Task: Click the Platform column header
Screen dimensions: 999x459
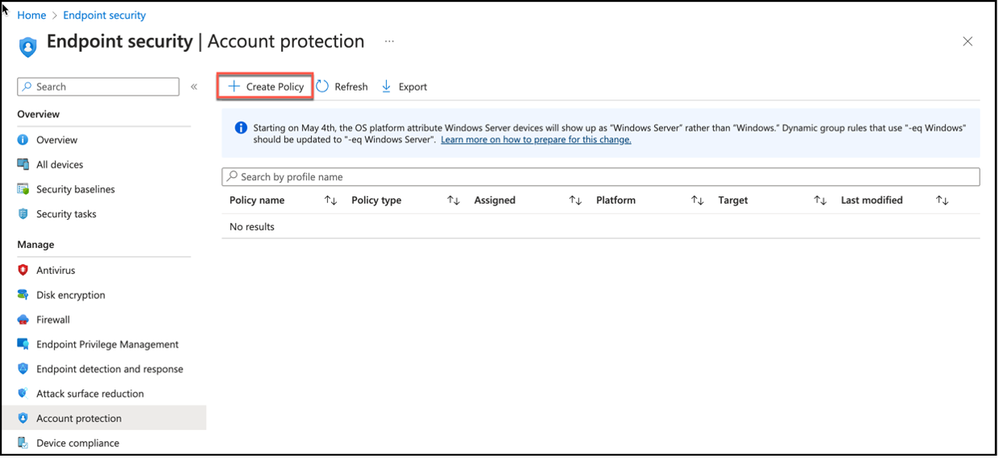Action: pos(616,200)
